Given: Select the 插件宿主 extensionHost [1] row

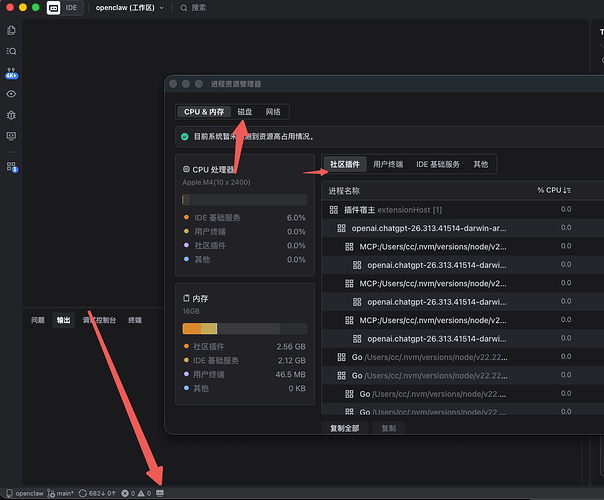Looking at the screenshot, I should coord(463,210).
